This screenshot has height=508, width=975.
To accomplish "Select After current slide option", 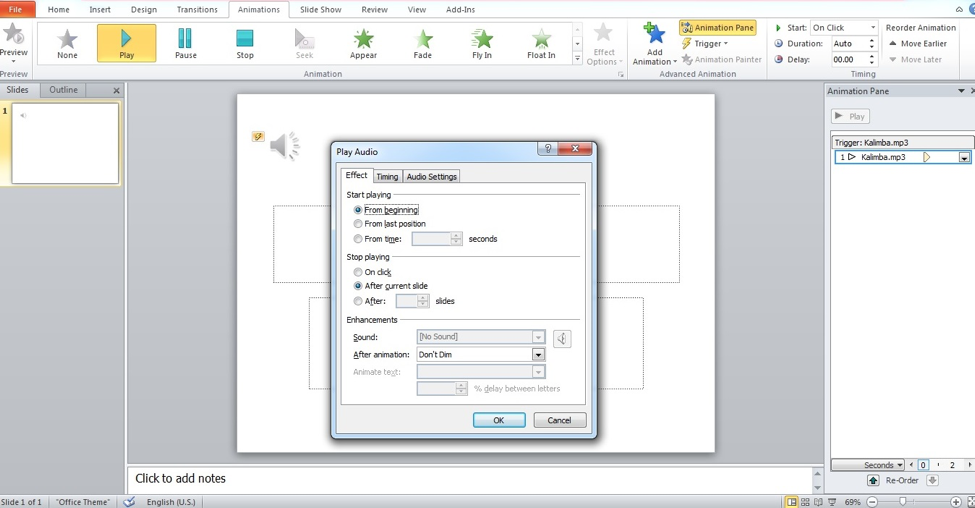I will 358,286.
